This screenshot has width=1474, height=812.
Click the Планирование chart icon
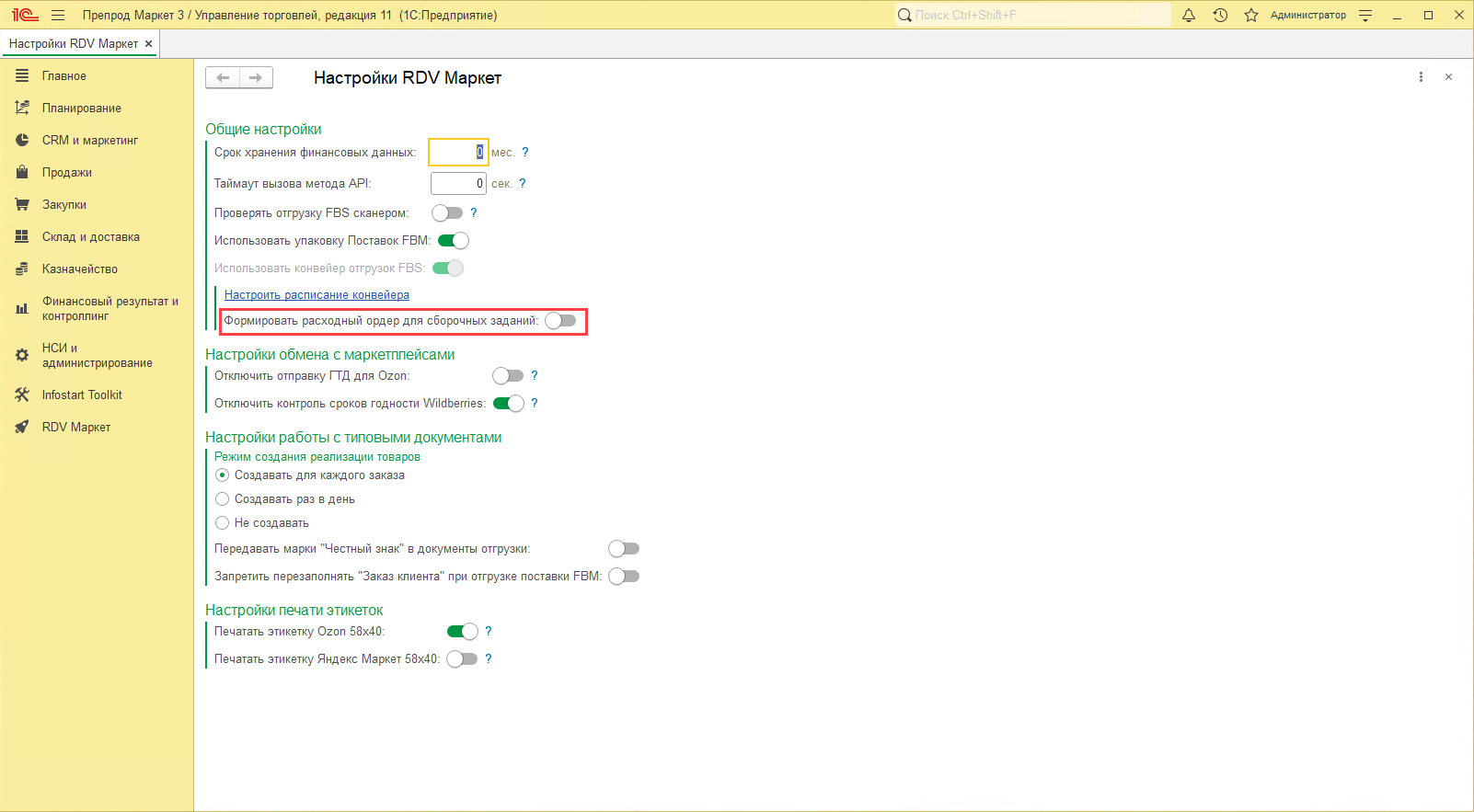22,108
